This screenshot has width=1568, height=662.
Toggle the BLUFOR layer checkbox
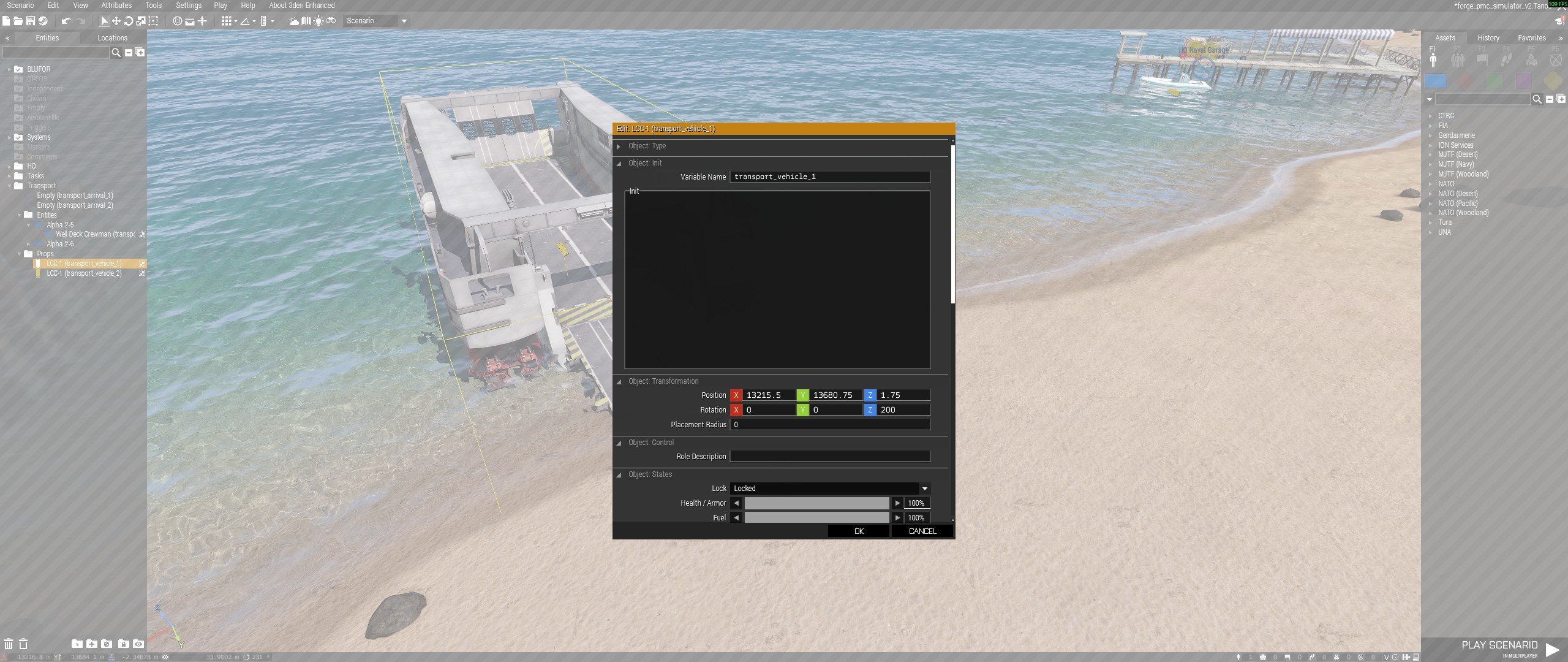click(18, 69)
